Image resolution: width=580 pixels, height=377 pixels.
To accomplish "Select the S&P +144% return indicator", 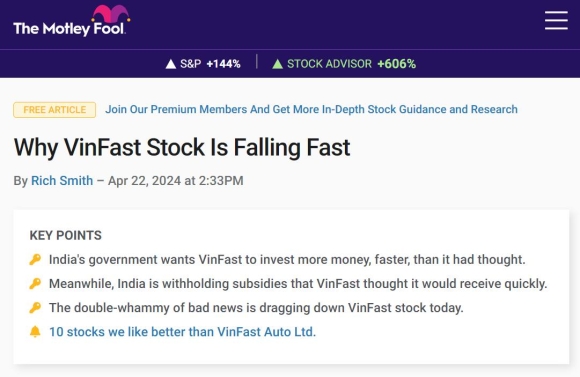I will (x=203, y=64).
